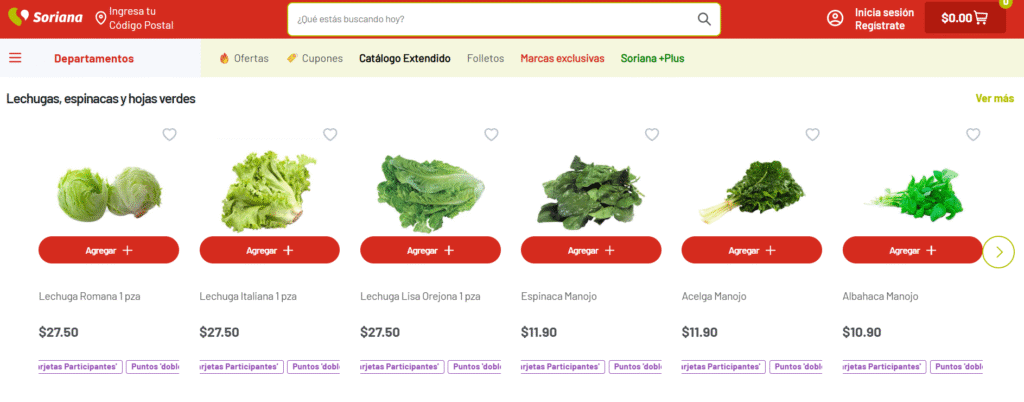
Task: Click the next arrow of the product carousel
Action: [998, 251]
